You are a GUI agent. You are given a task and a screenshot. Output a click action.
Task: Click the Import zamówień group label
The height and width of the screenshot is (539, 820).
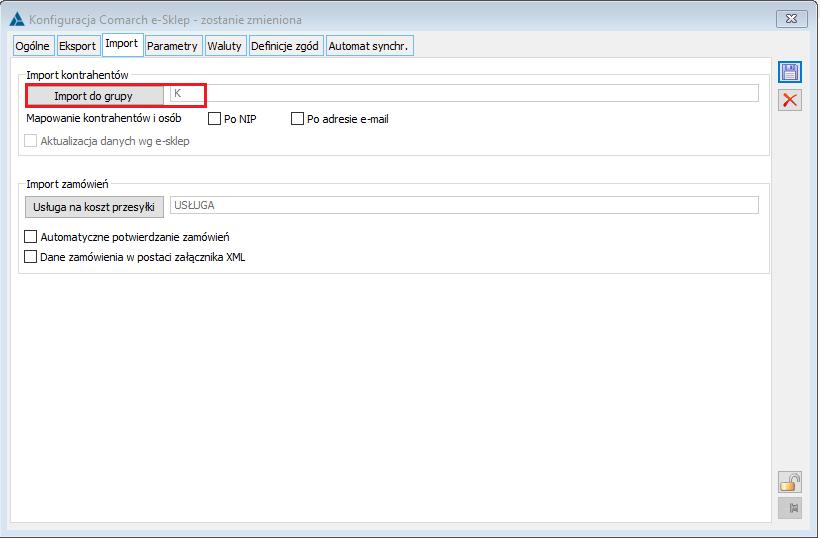click(67, 184)
